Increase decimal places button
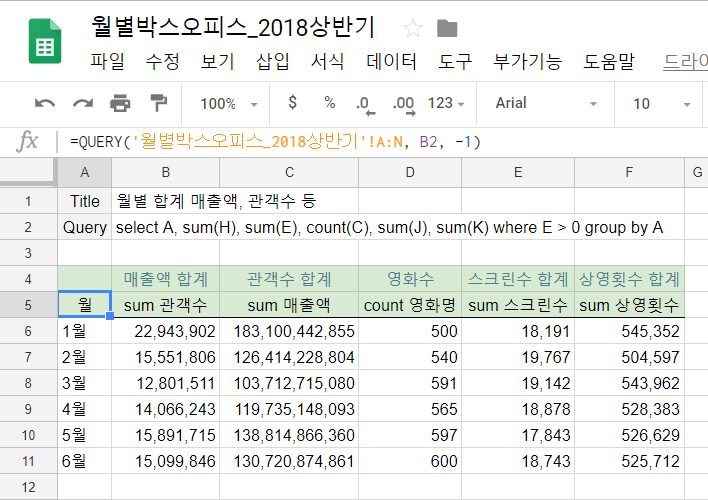708x500 pixels. click(403, 103)
